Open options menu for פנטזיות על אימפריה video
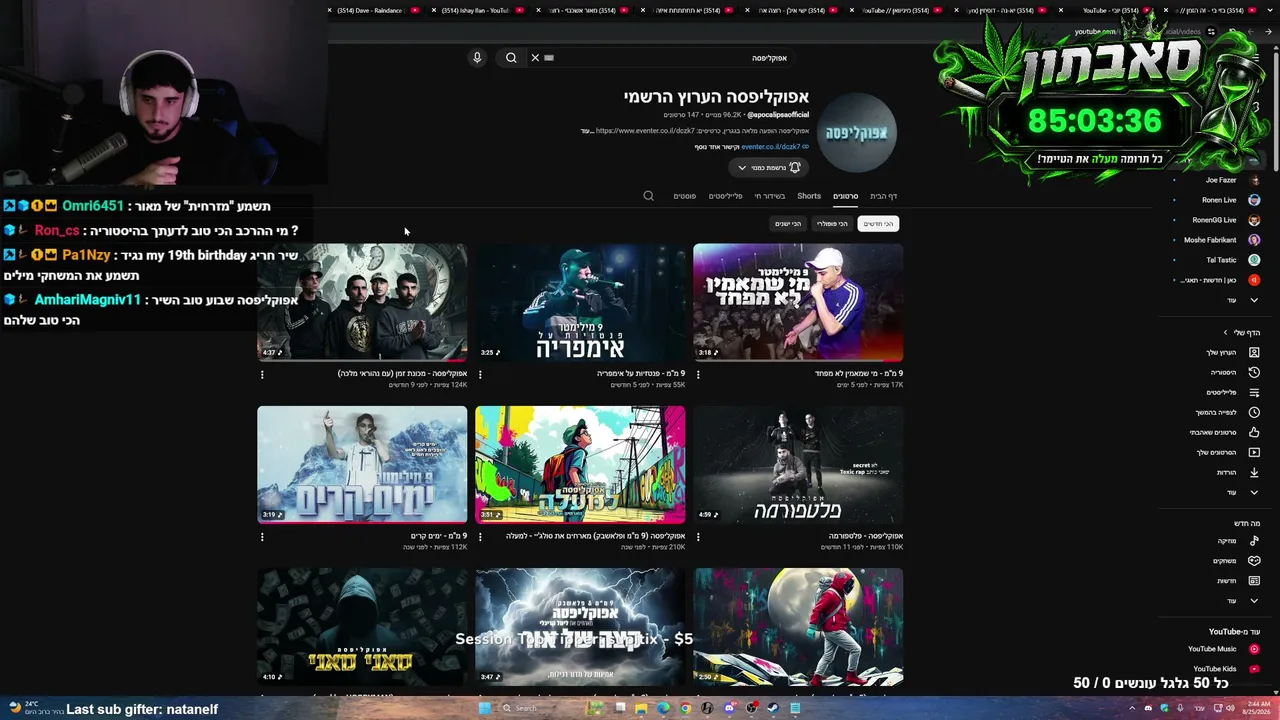The width and height of the screenshot is (1280, 720). [x=480, y=375]
